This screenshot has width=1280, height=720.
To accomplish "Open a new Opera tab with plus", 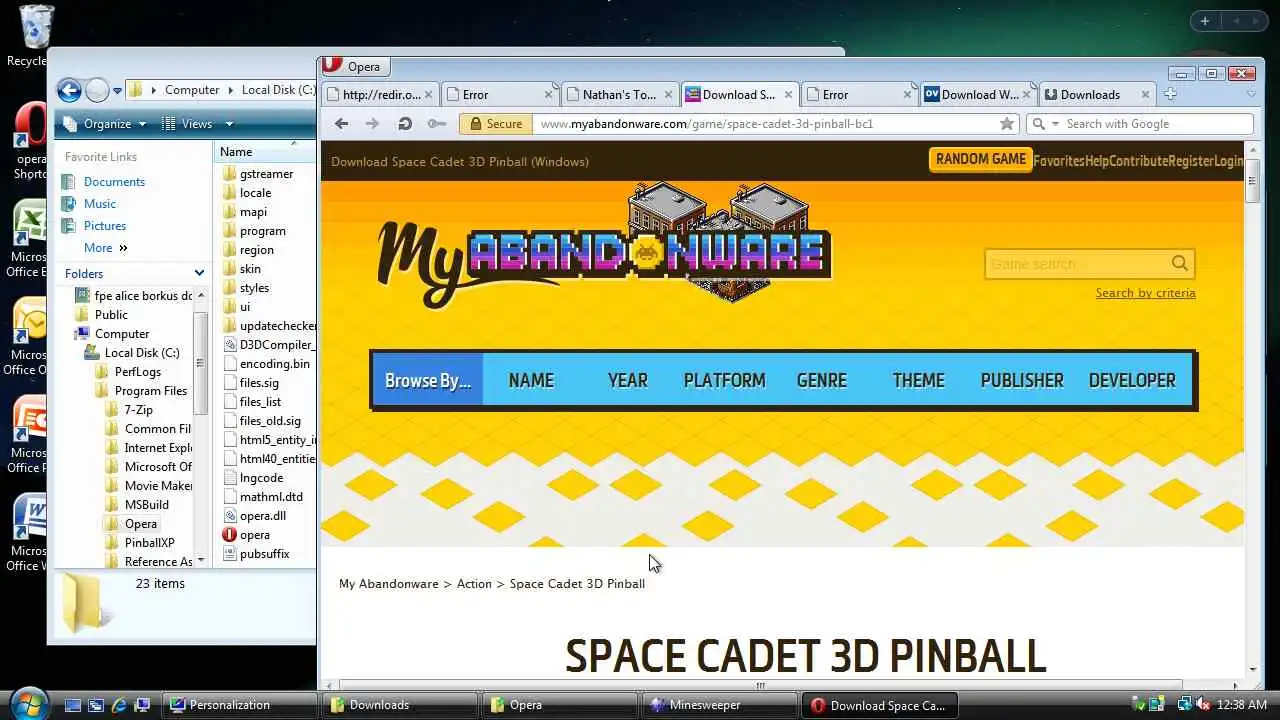I will click(1170, 94).
